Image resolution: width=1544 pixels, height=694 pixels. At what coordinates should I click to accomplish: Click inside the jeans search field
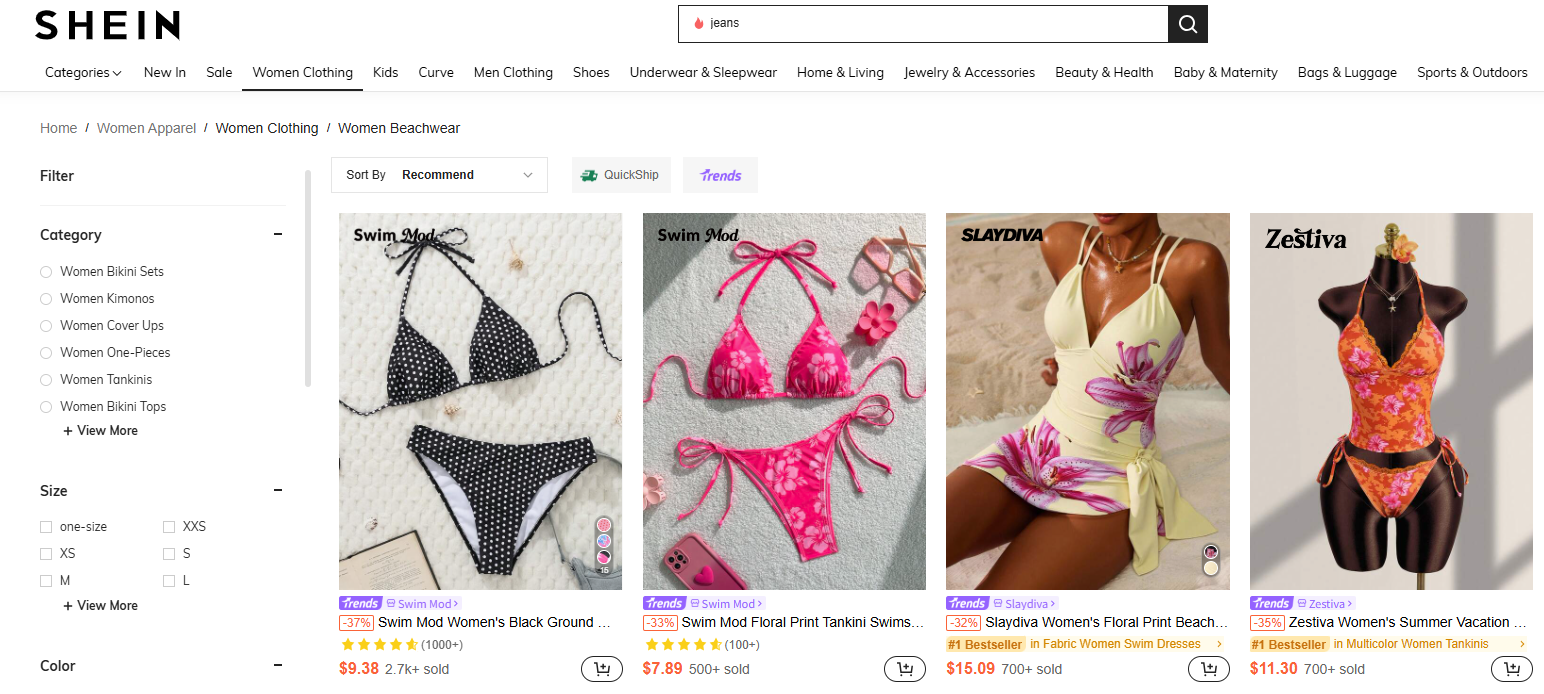(x=900, y=24)
